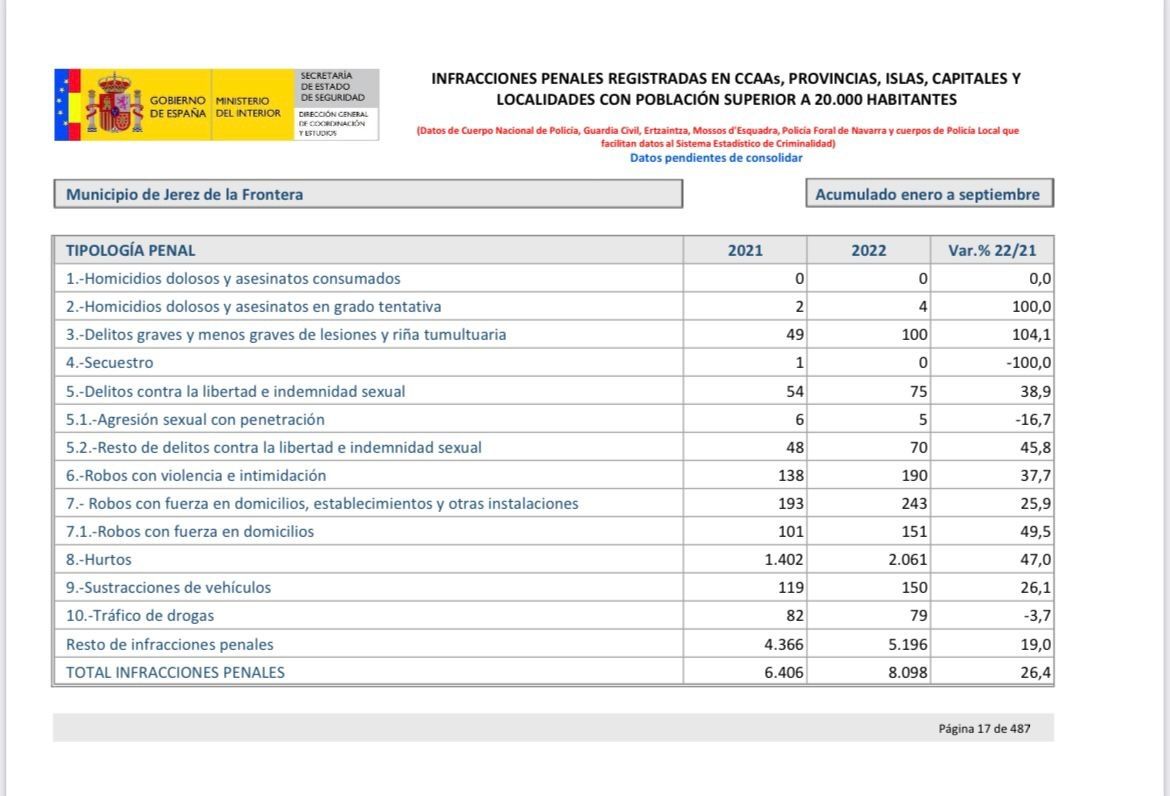The height and width of the screenshot is (796, 1170).
Task: Select the 4.-Secuestro row label
Action: tap(110, 363)
